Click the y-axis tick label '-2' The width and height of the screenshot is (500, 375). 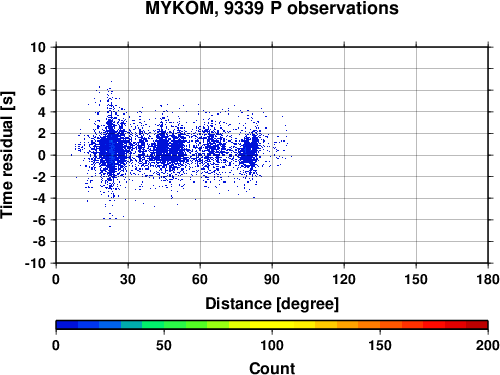coord(39,177)
